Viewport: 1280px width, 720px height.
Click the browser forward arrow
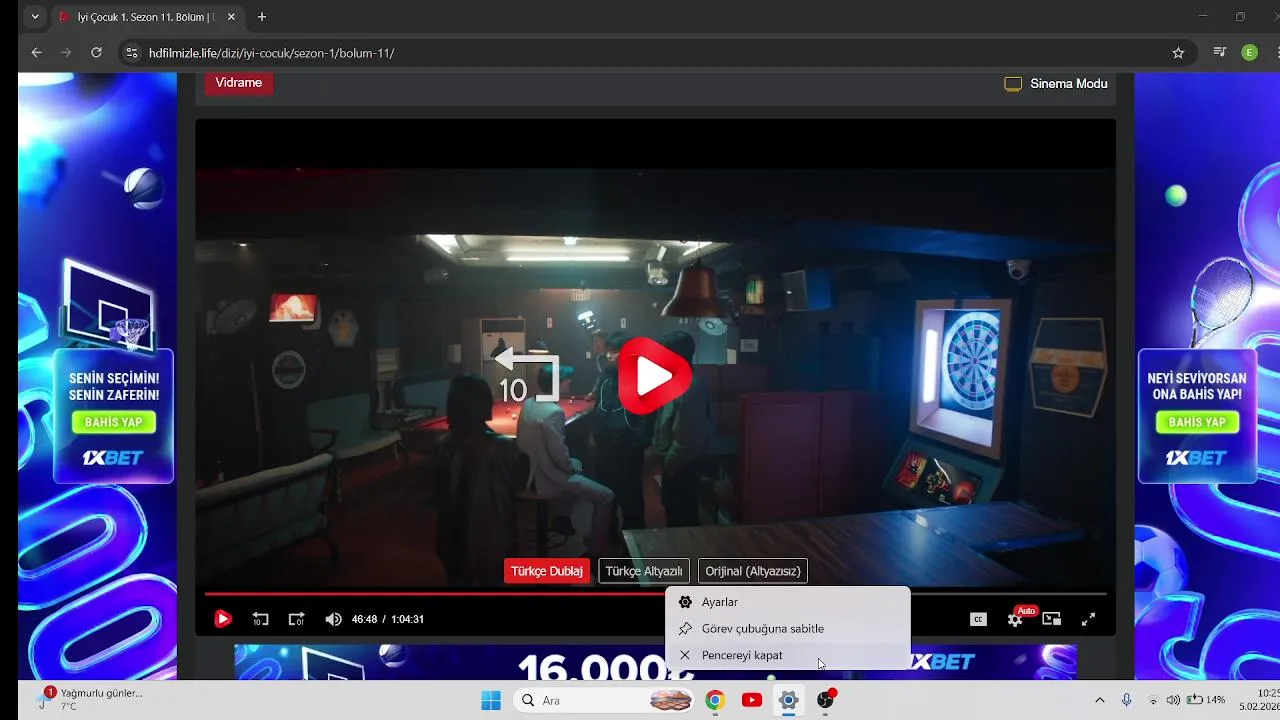coord(66,53)
